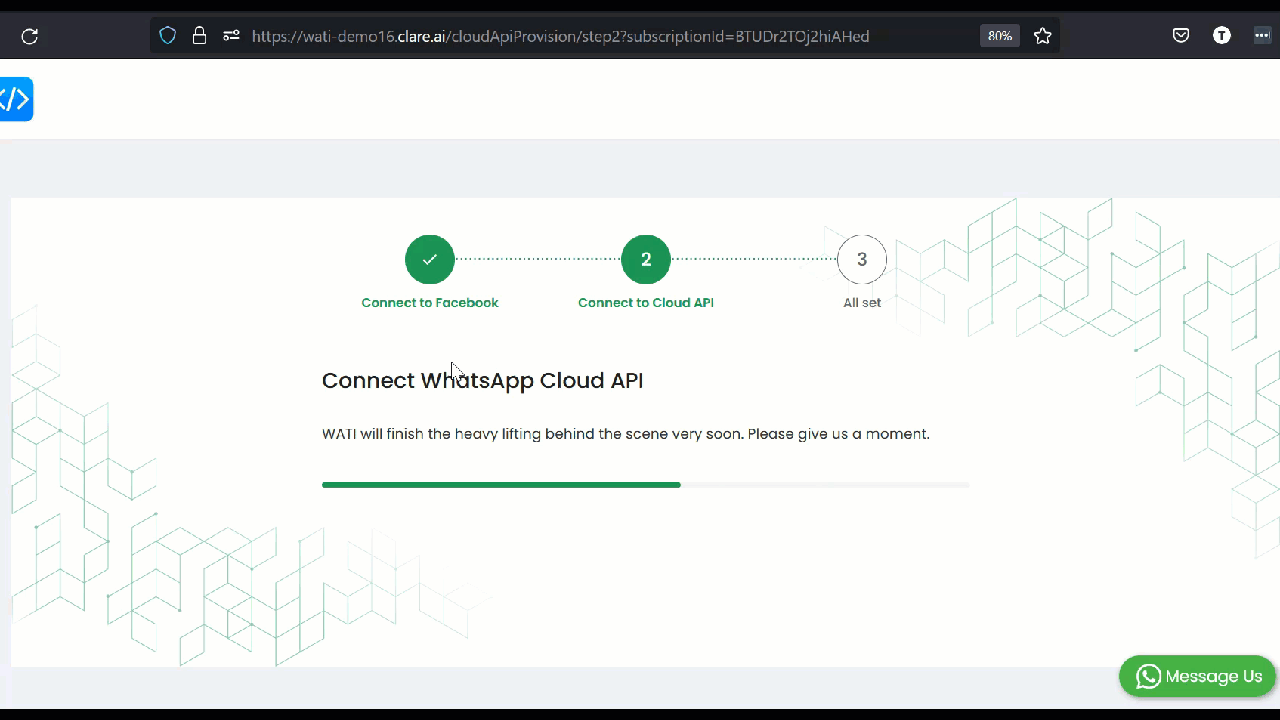
Task: Open the Pocket save icon
Action: (1181, 36)
